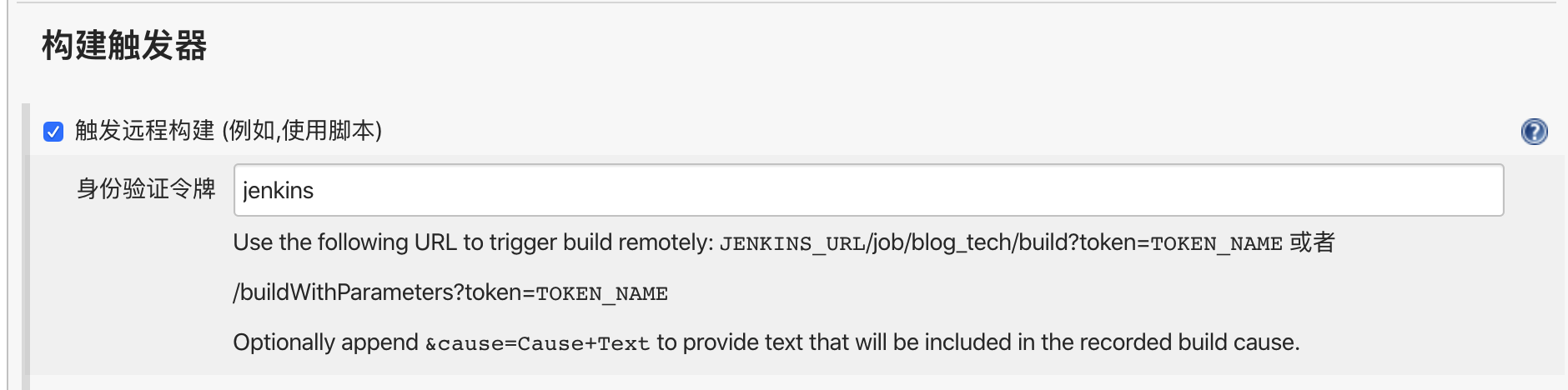Click the "Use the following URL" help text
1568x390 pixels.
(344, 242)
